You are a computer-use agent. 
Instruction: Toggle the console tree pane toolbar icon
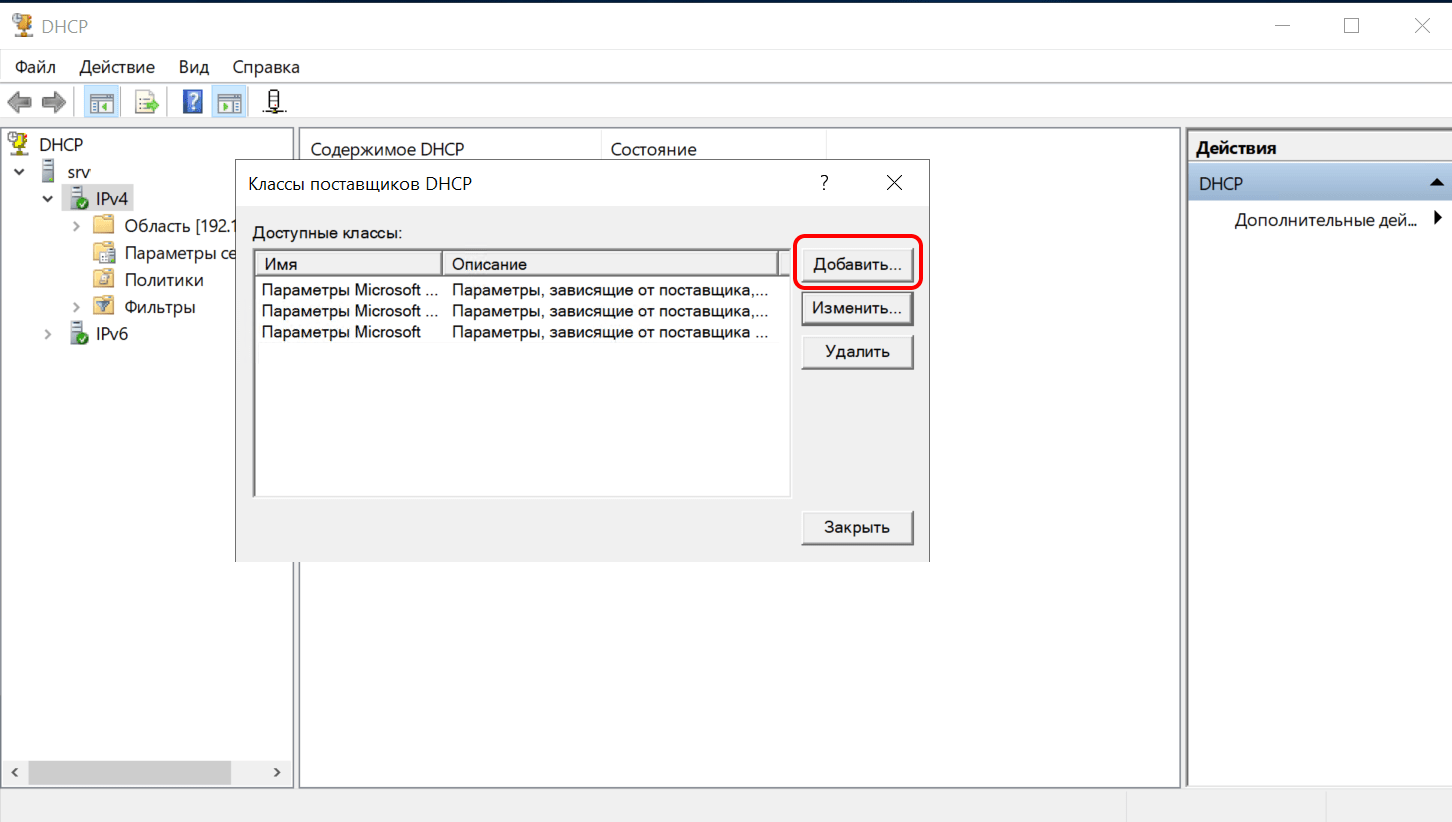pos(101,101)
